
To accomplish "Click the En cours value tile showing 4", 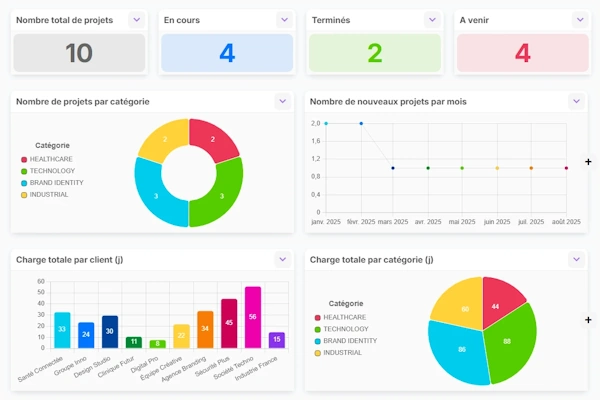I will click(x=227, y=53).
